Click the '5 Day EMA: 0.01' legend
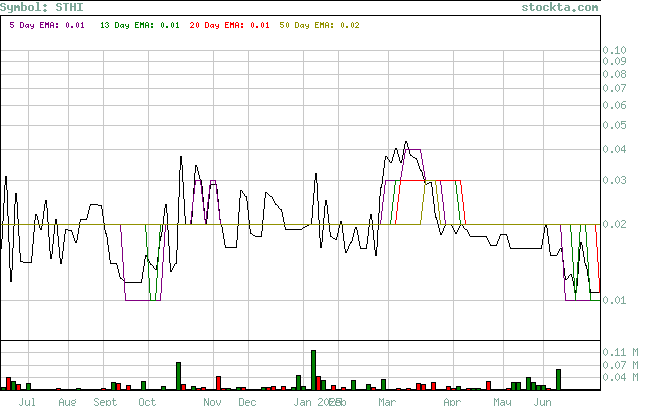 (x=47, y=25)
